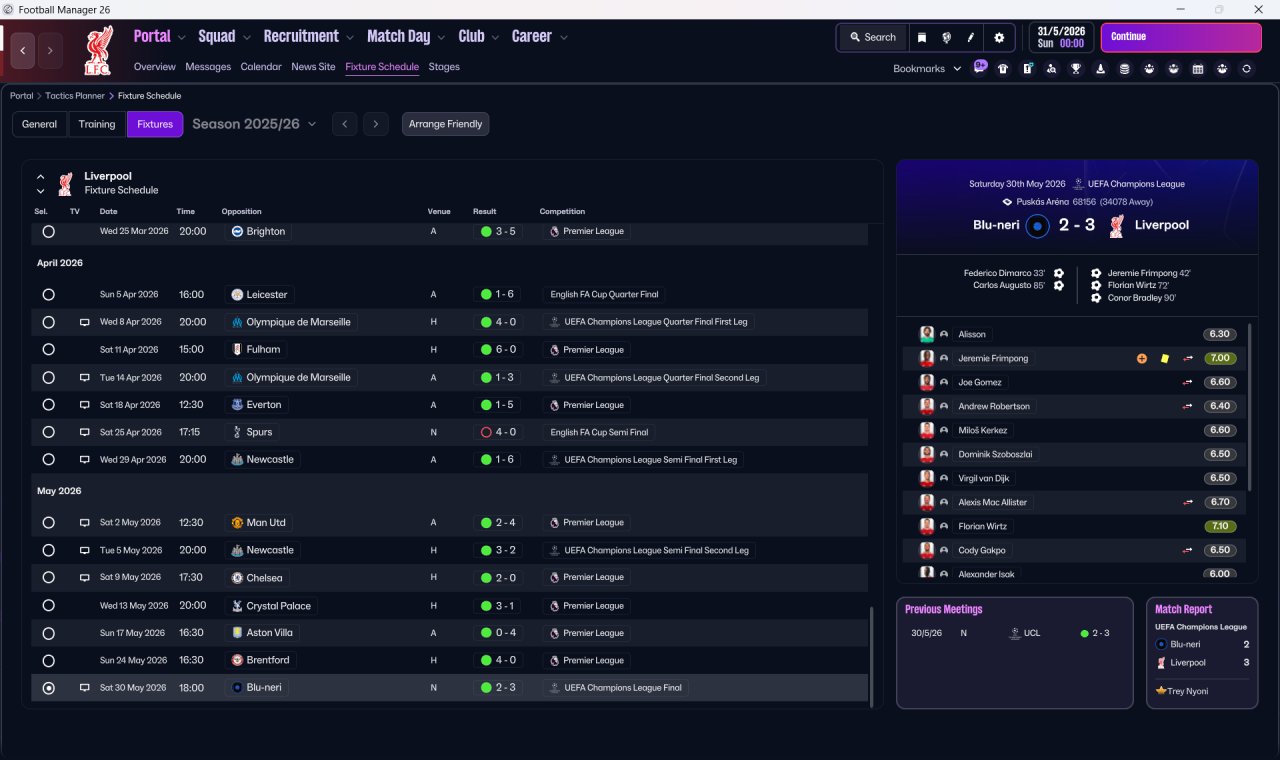The height and width of the screenshot is (760, 1280).
Task: Expand the Recruitment menu dropdown arrow
Action: 350,38
